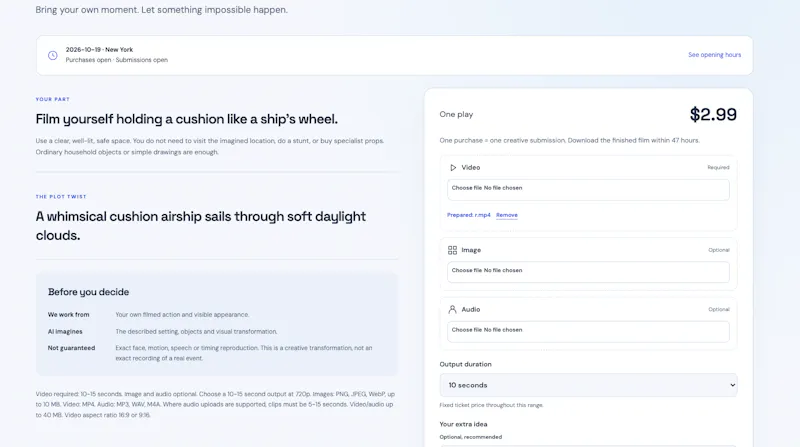This screenshot has width=800, height=447.
Task: Click the 'Optional, recommended' hint text
Action: coord(470,437)
